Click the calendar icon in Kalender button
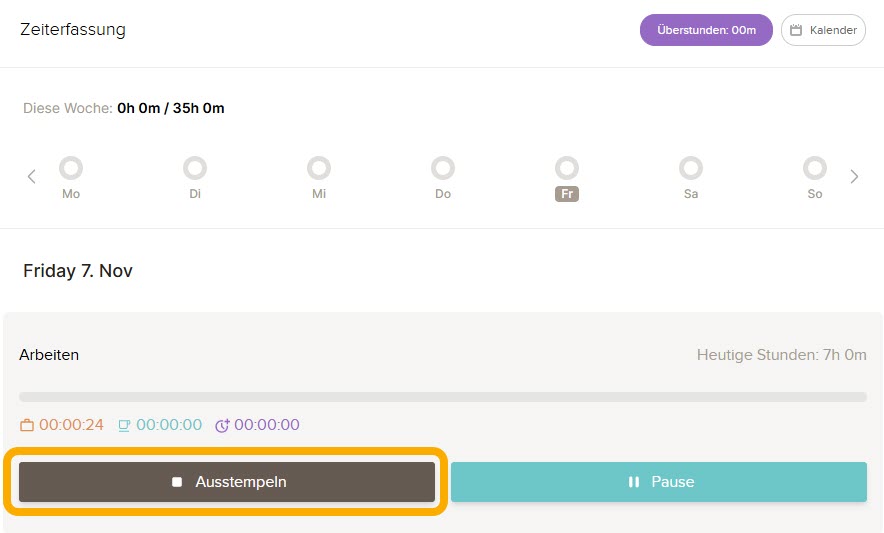 (x=796, y=30)
